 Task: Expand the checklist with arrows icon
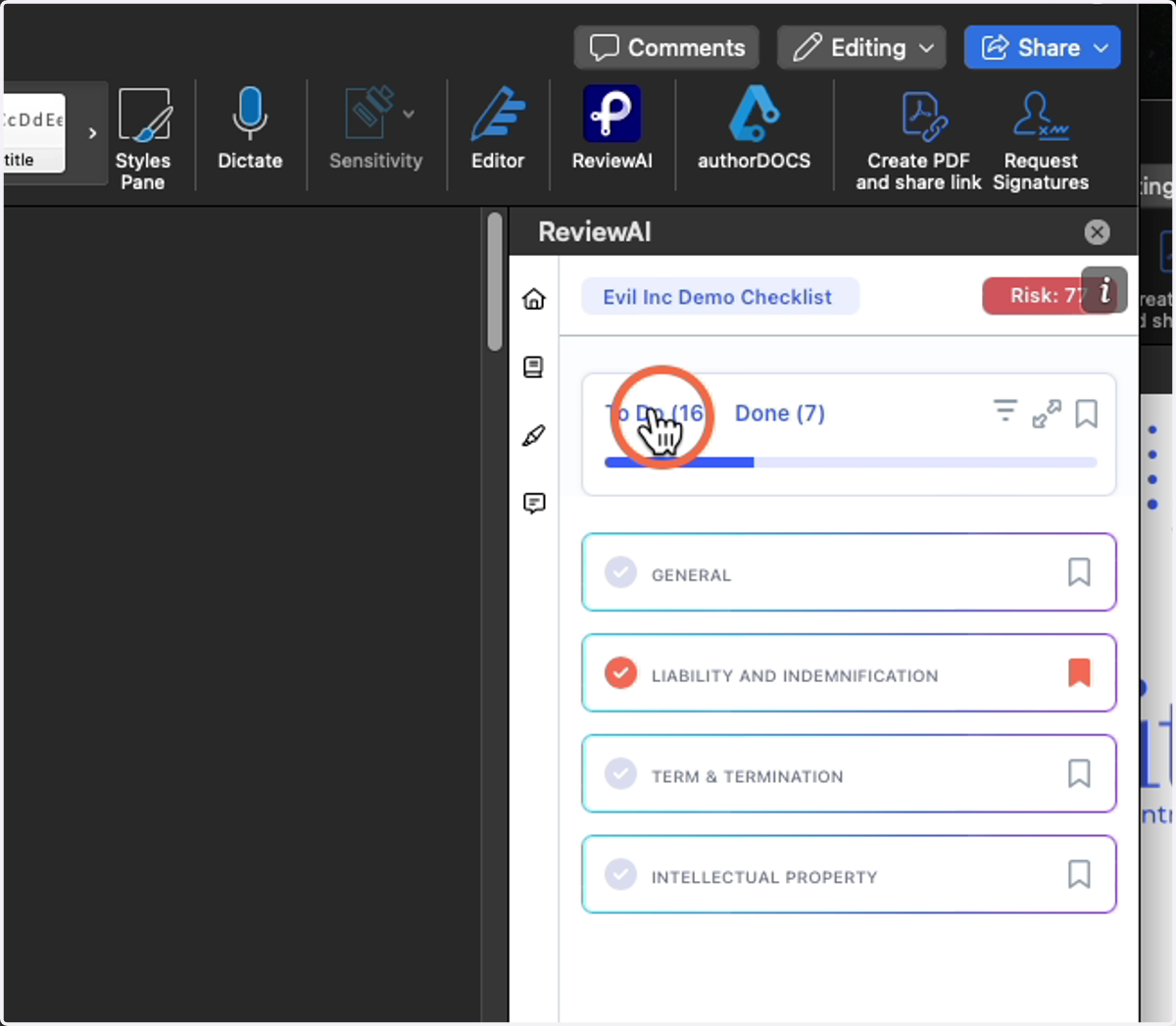tap(1047, 414)
